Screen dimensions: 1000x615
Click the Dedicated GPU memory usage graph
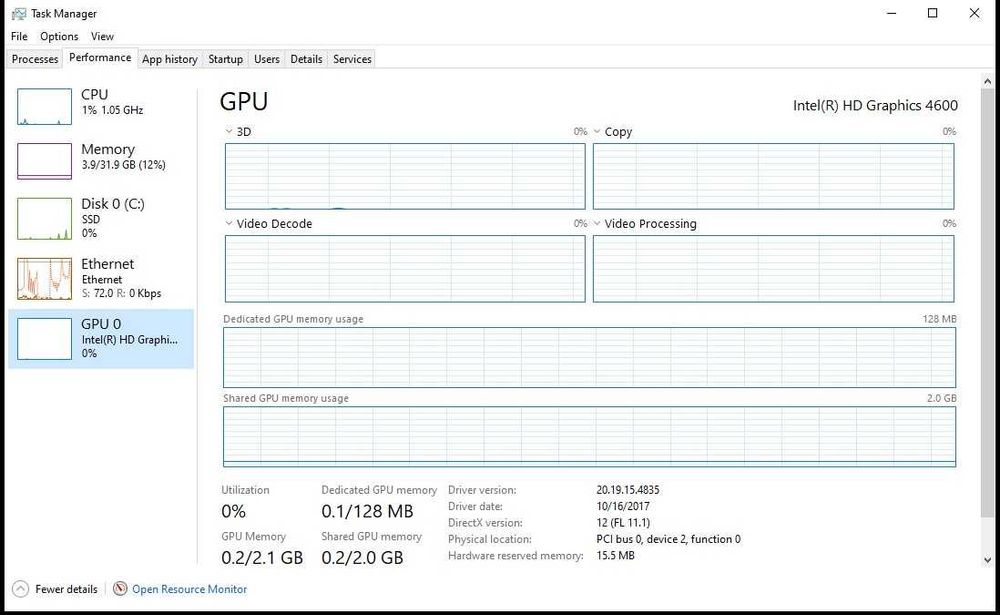pyautogui.click(x=589, y=357)
